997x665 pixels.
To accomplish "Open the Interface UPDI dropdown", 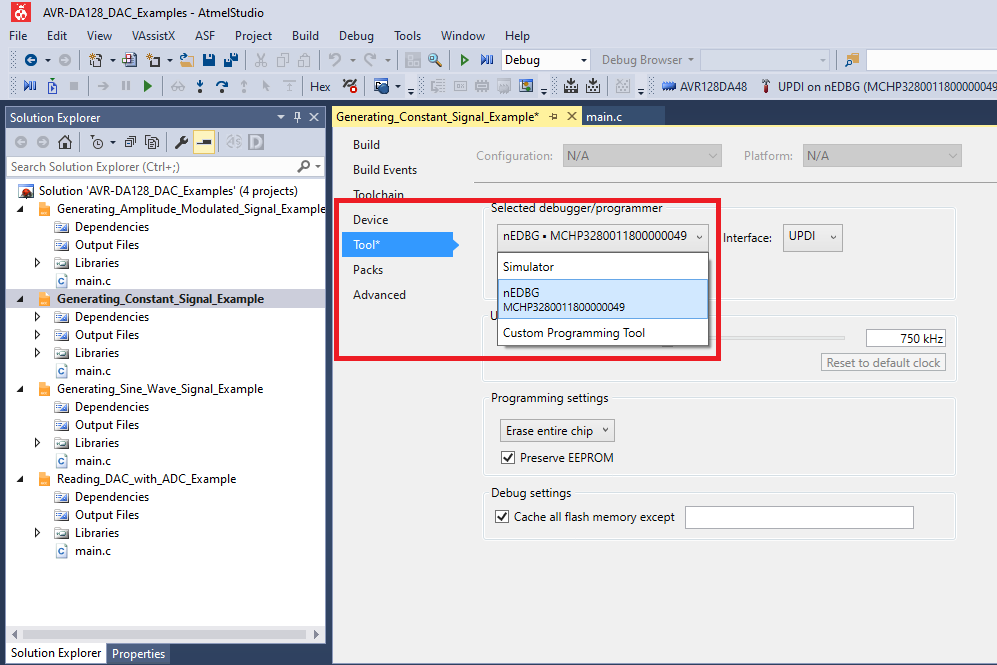I will coord(813,237).
